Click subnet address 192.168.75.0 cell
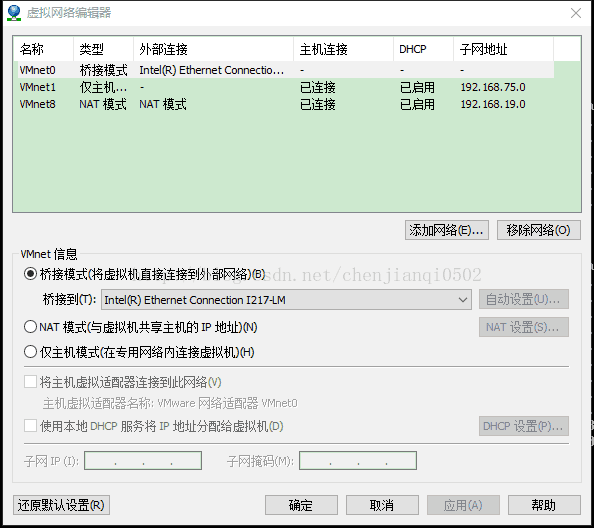Screen dimensions: 594x528 pos(493,87)
